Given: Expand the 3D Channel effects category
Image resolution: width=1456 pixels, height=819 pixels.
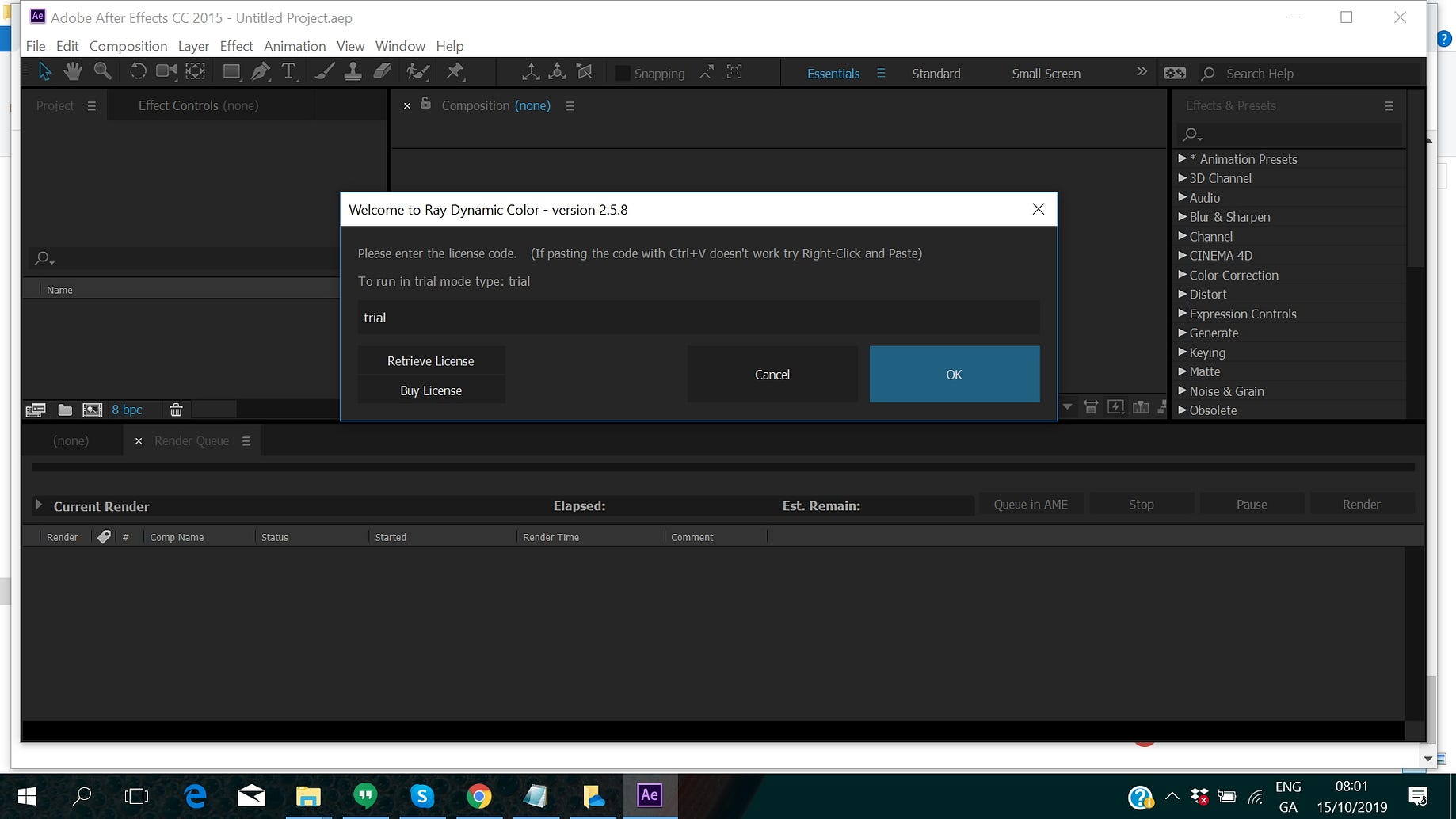Looking at the screenshot, I should [x=1182, y=177].
